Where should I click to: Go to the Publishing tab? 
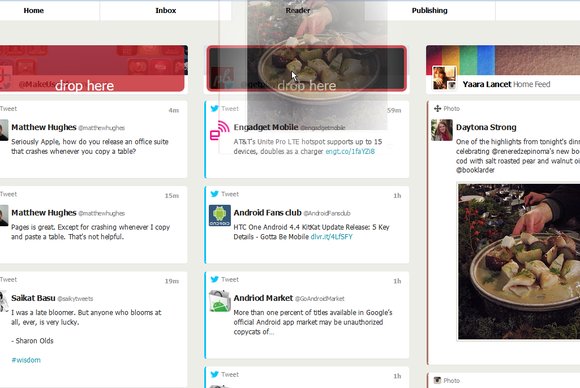click(x=429, y=11)
